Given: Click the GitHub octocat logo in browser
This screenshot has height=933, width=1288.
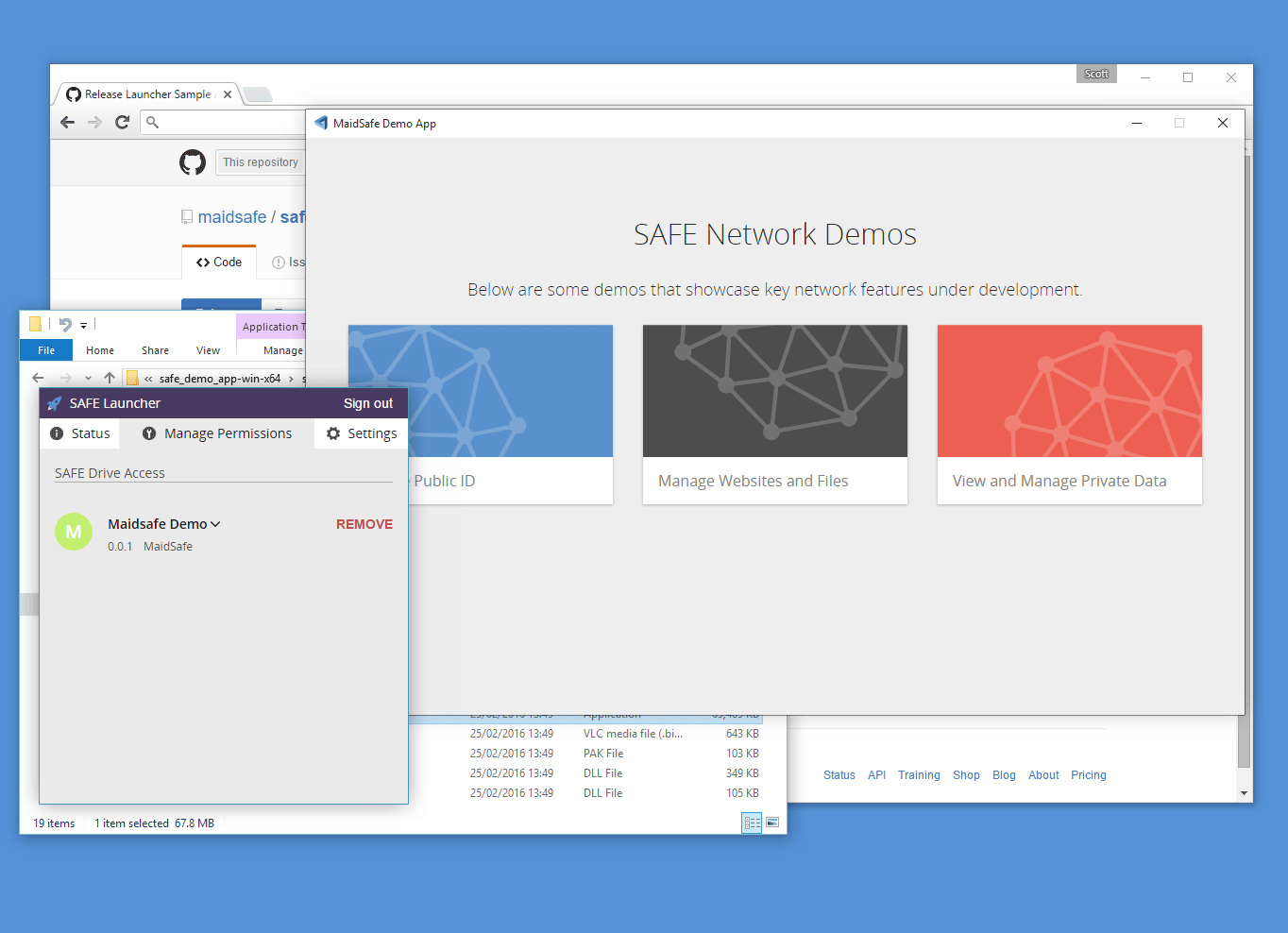Looking at the screenshot, I should (193, 162).
